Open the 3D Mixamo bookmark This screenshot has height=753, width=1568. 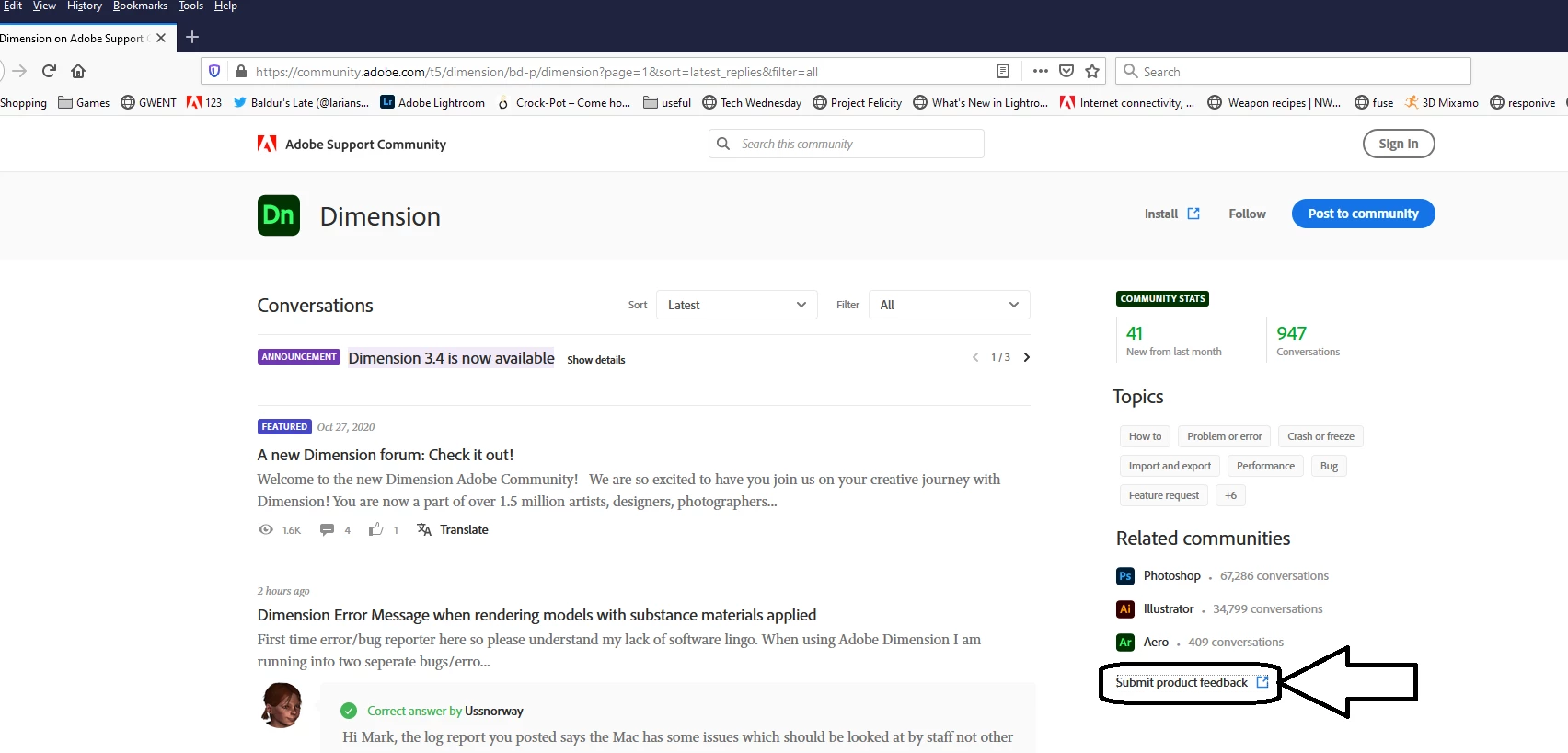1441,102
